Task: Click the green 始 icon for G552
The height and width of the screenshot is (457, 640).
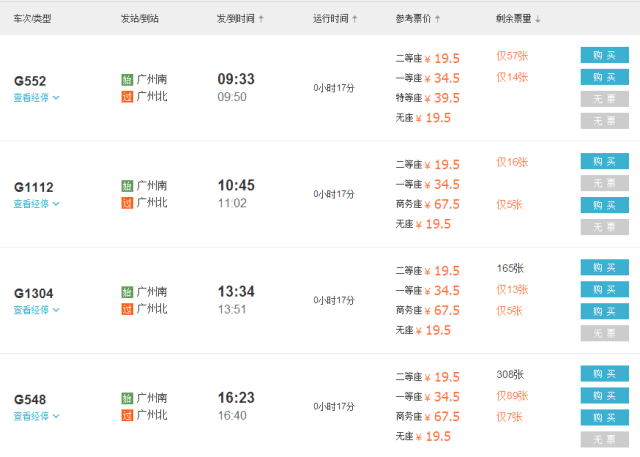Action: pos(127,80)
